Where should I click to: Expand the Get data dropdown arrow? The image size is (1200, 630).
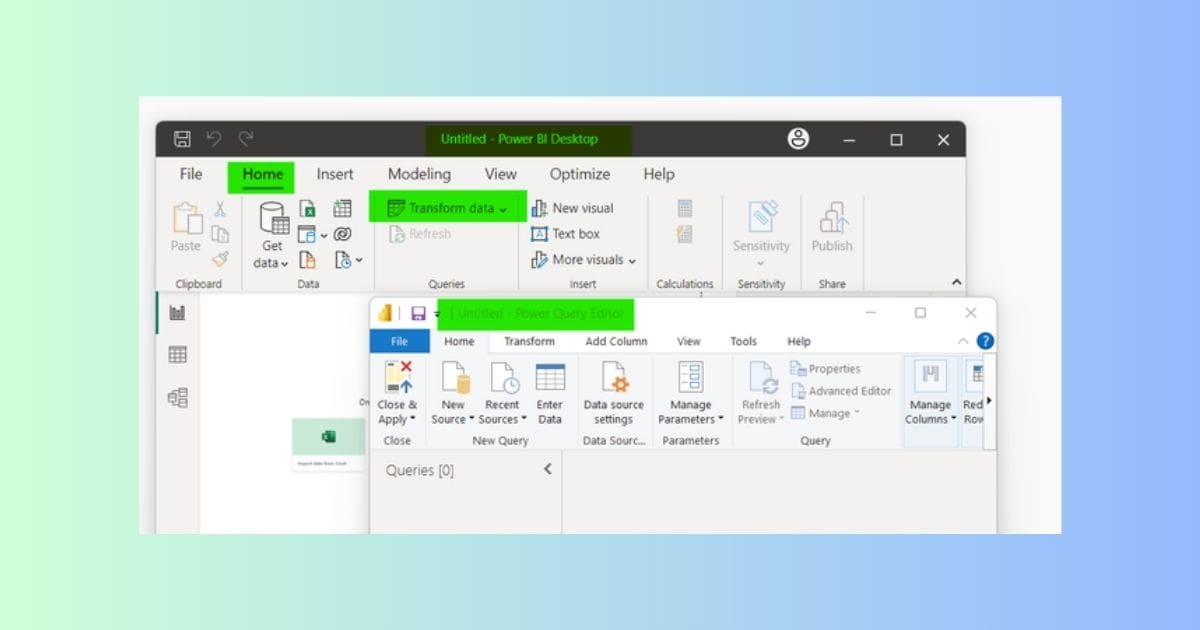point(284,264)
